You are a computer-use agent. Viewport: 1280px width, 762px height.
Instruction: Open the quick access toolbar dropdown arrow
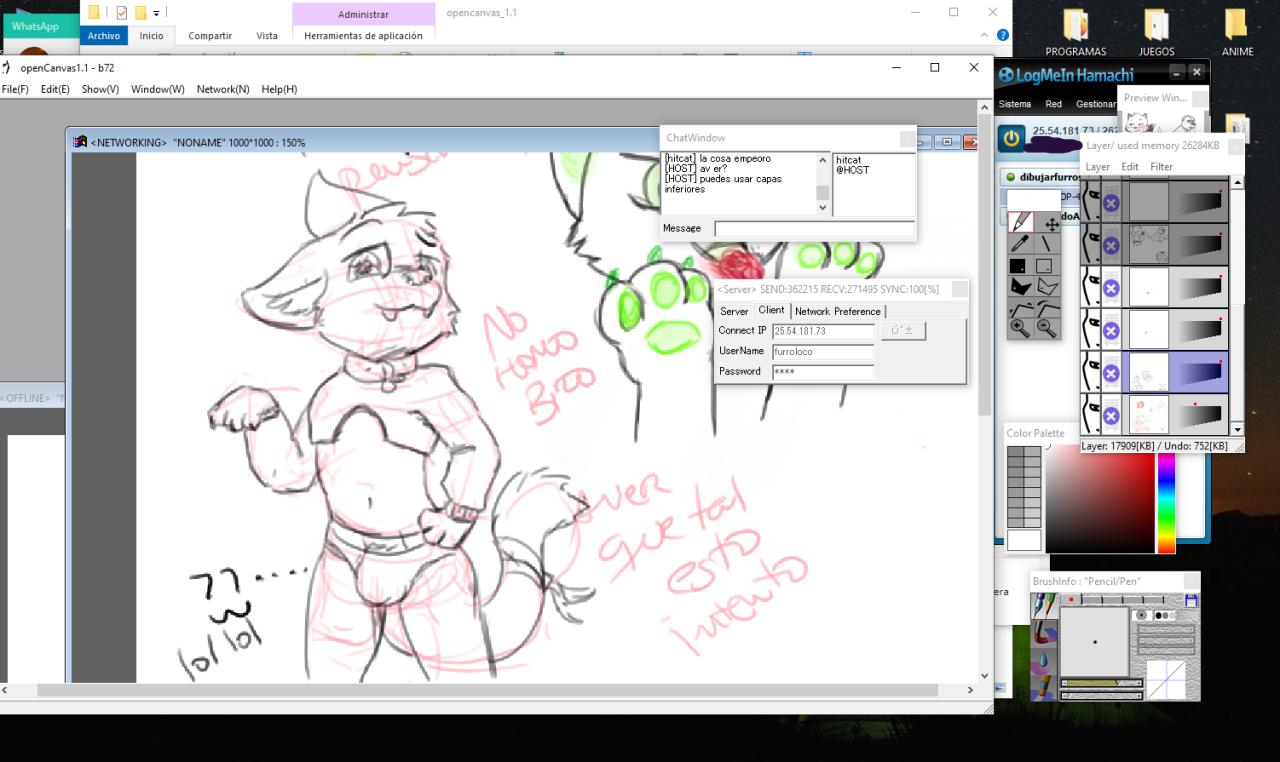click(156, 13)
